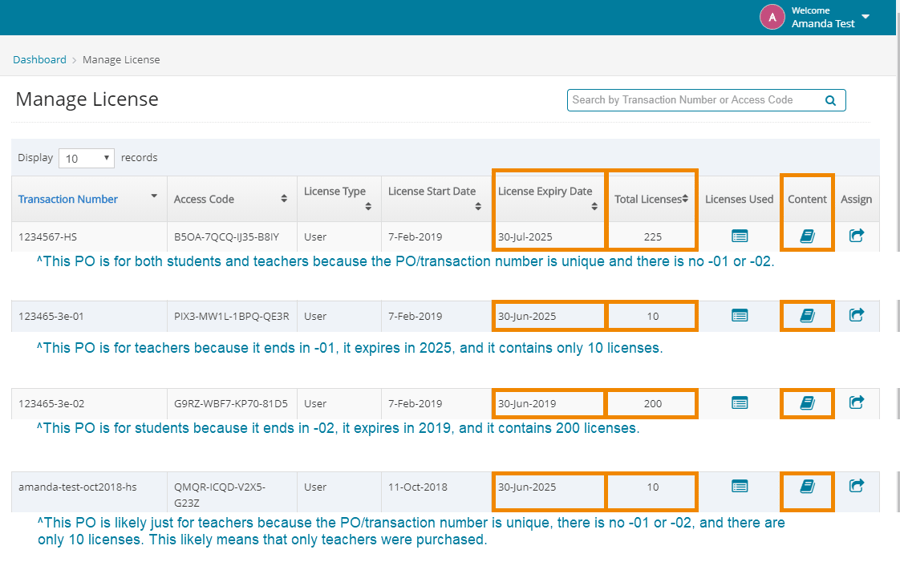900x570 pixels.
Task: Expand the Display records count dropdown
Action: tap(87, 158)
